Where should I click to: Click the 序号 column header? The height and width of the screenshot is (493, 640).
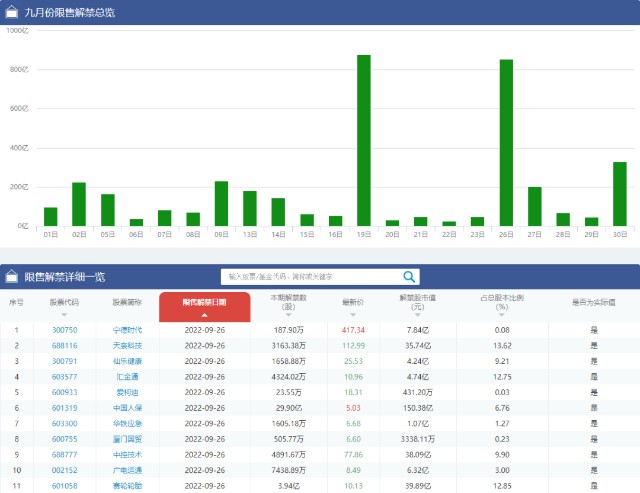[16, 302]
